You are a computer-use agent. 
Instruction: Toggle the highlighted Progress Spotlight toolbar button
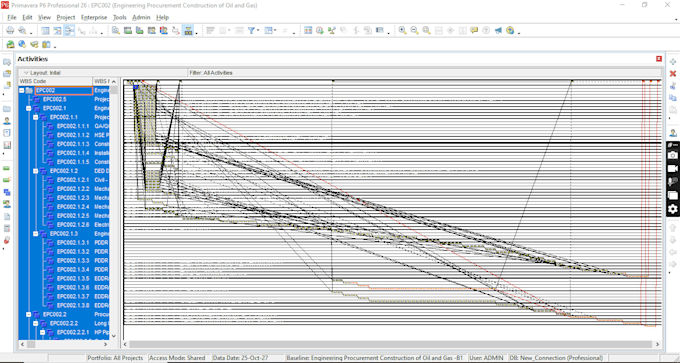click(188, 30)
